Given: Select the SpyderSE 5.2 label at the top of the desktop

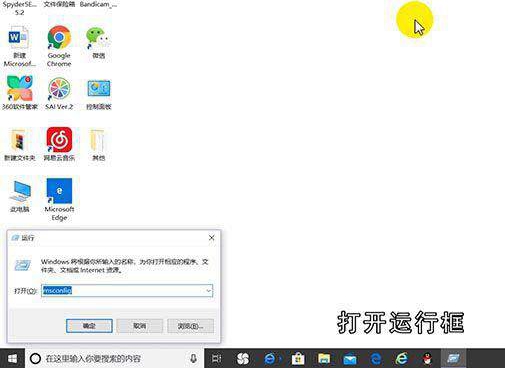Looking at the screenshot, I should point(19,8).
